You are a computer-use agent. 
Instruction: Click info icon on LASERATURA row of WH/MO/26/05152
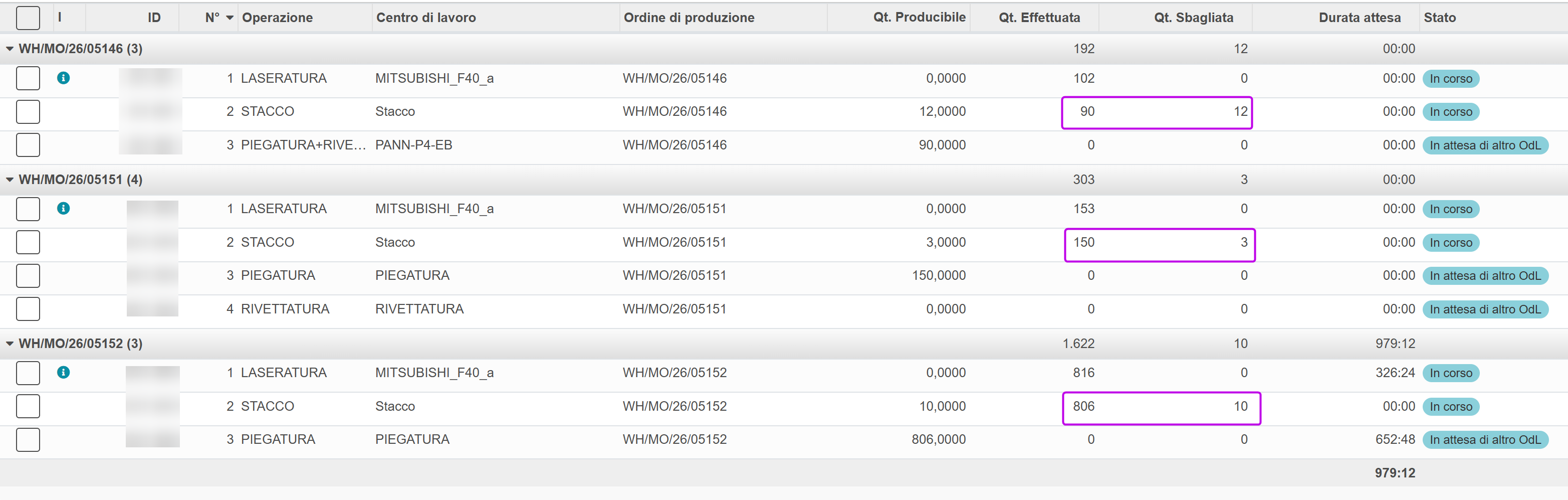pos(63,372)
